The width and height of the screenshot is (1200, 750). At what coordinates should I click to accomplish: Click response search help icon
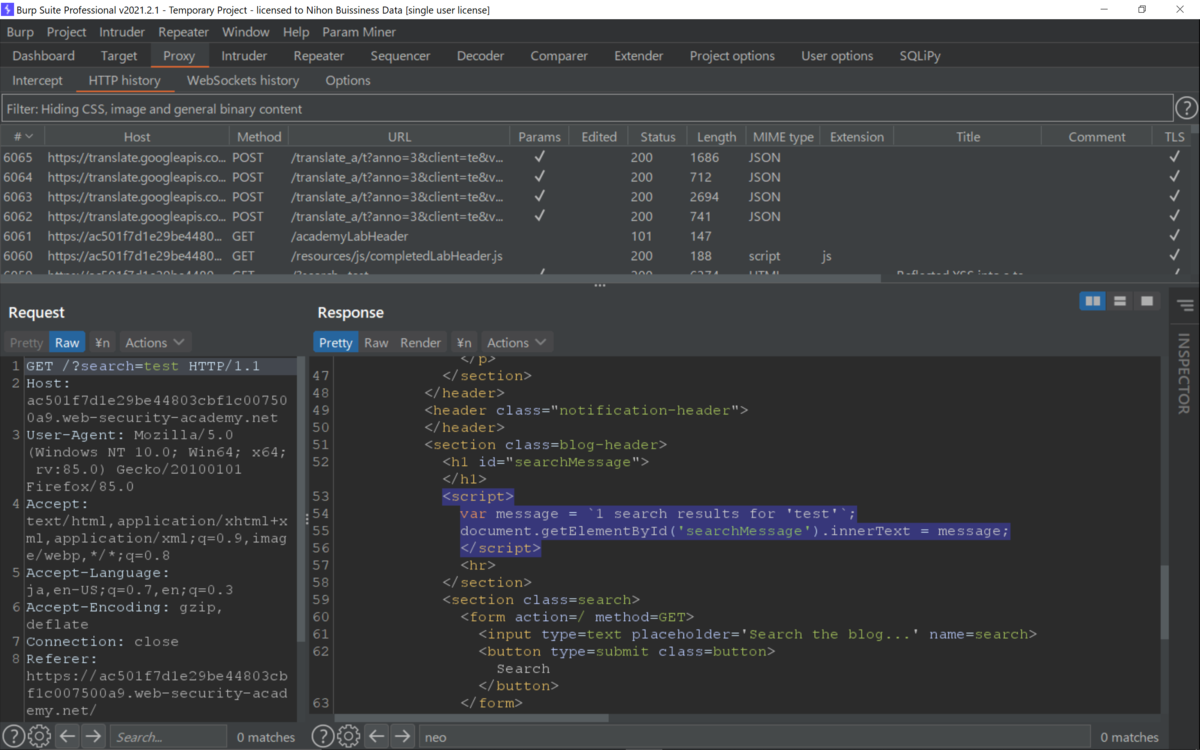(x=322, y=737)
